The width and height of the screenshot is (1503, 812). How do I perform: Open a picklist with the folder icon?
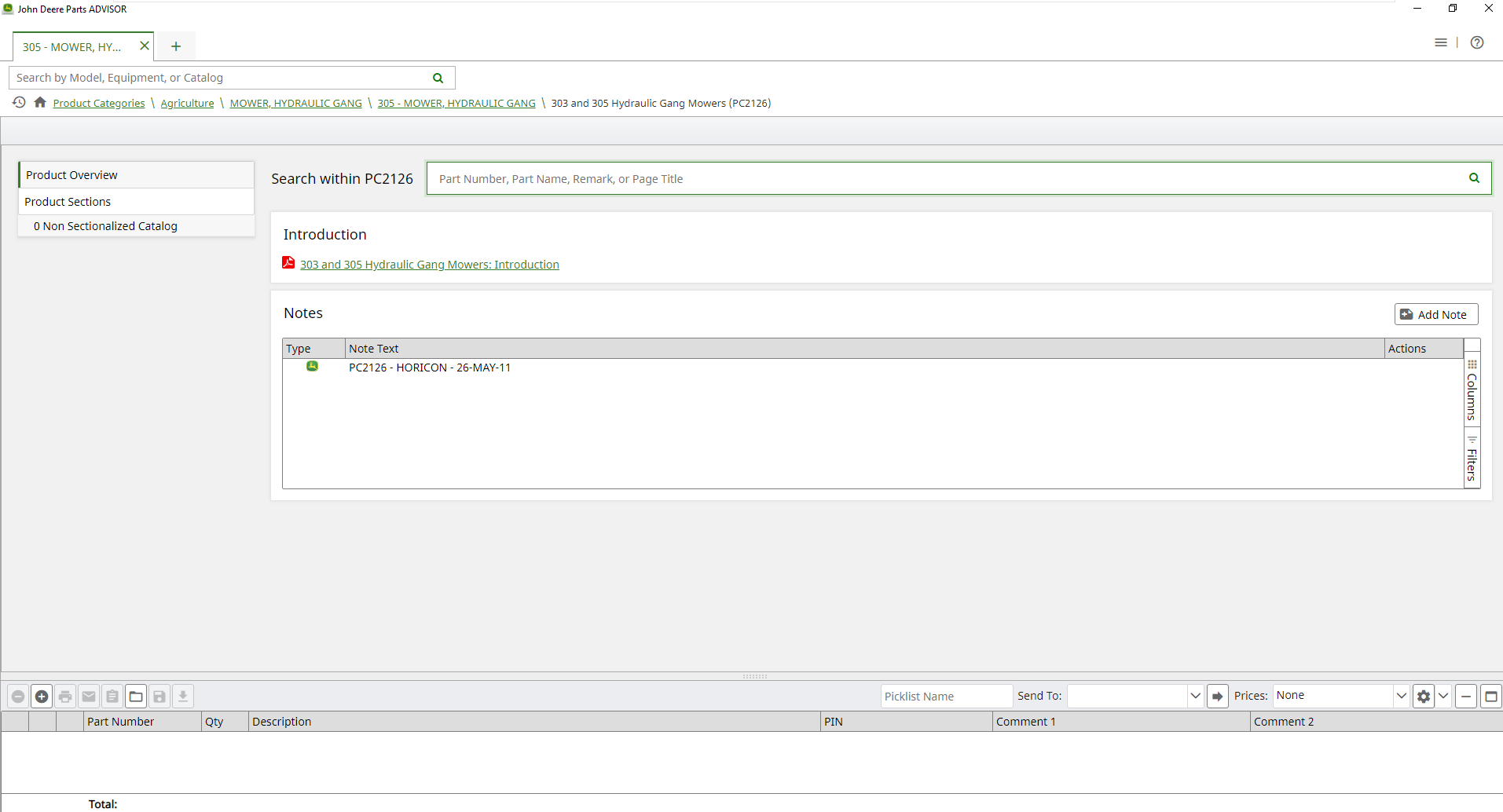coord(136,697)
